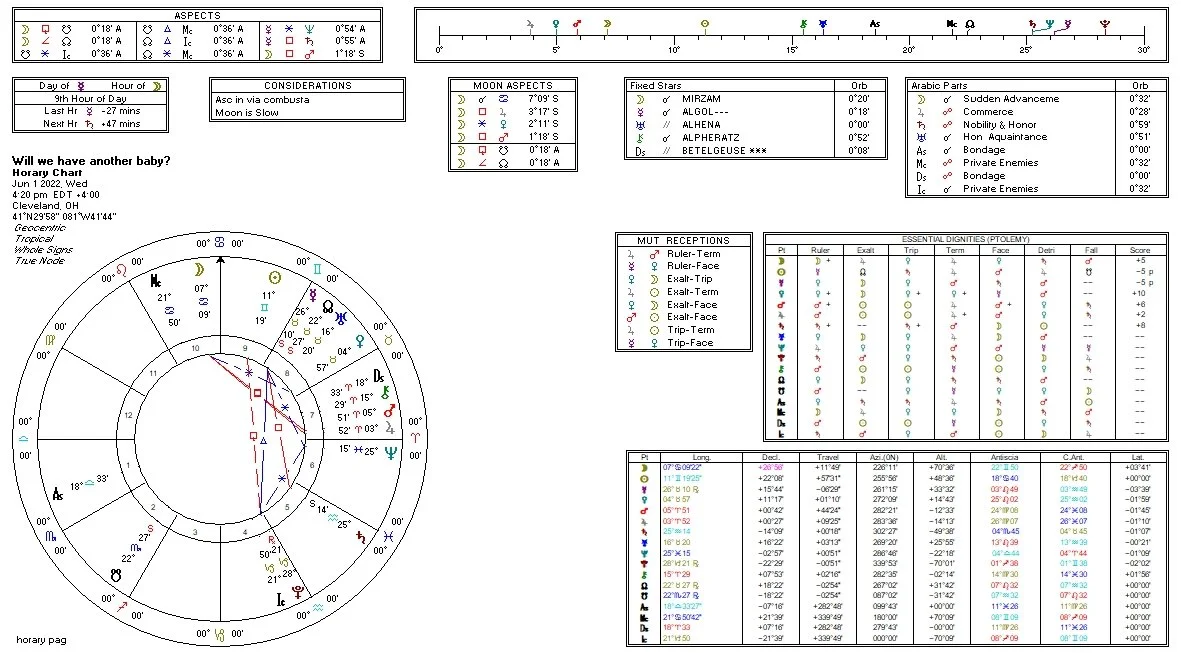Click Mercury's glyph on the chart wheel
The image size is (1181, 653).
pyautogui.click(x=313, y=295)
